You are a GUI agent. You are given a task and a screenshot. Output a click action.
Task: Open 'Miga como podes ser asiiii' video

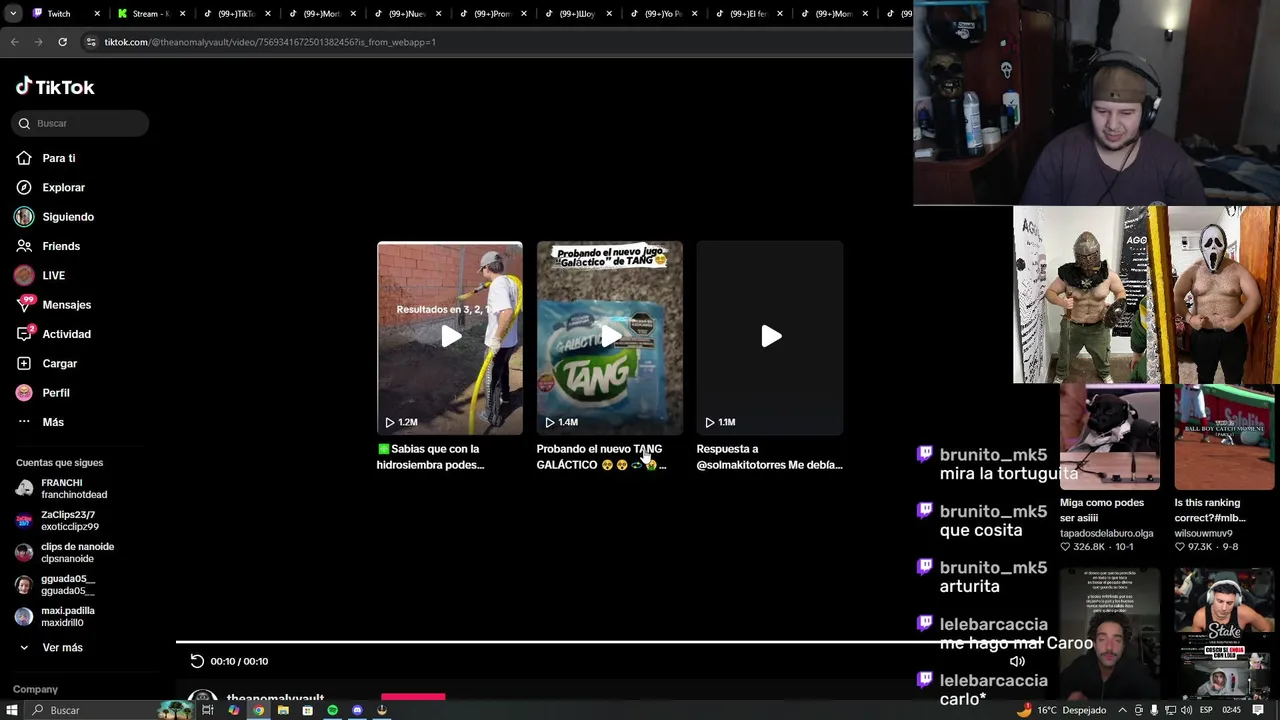[x=1109, y=437]
